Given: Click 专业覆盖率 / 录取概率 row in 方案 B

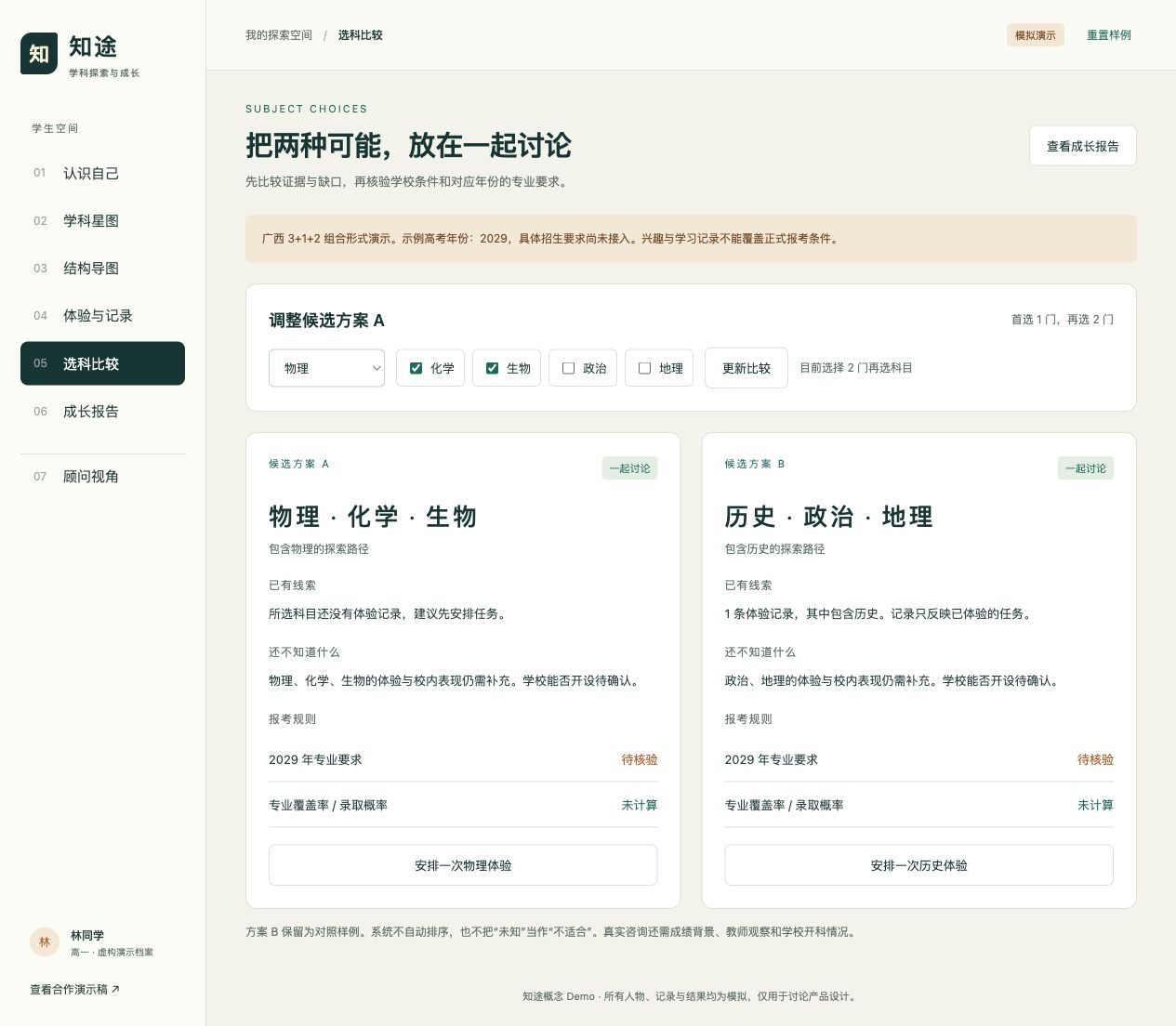Looking at the screenshot, I should [919, 806].
